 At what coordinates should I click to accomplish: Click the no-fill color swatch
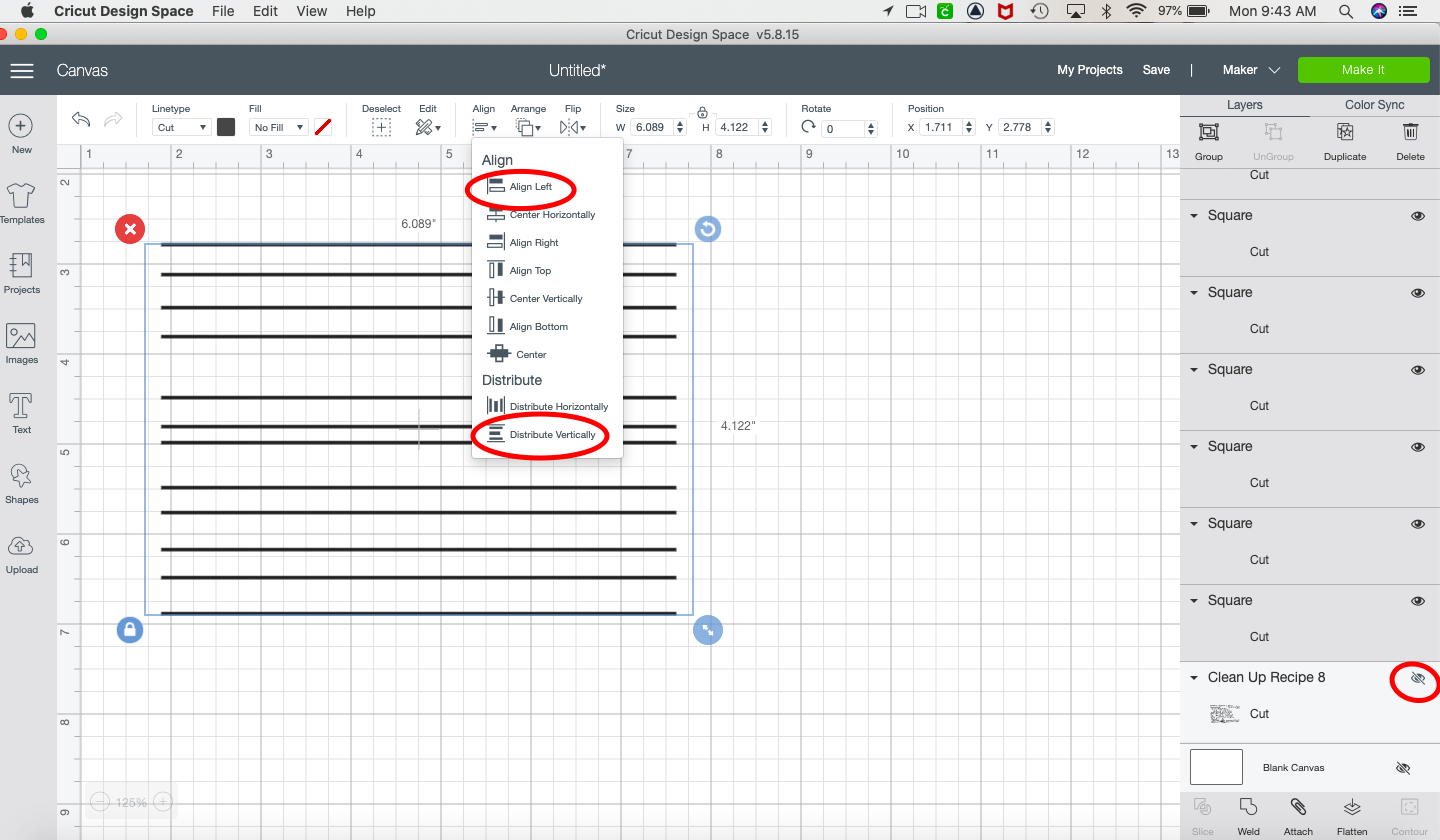pyautogui.click(x=323, y=127)
